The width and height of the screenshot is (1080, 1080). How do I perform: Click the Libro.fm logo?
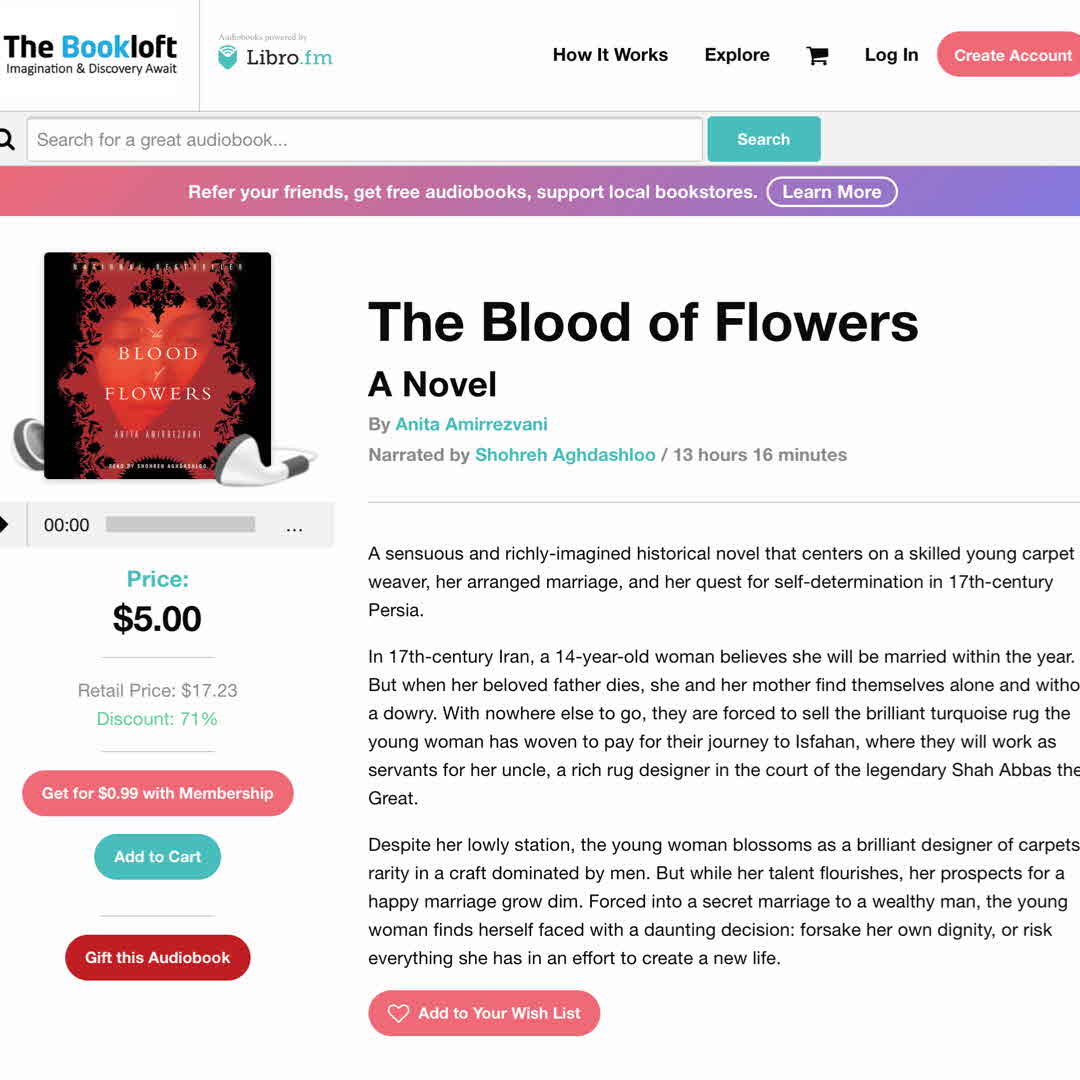276,56
